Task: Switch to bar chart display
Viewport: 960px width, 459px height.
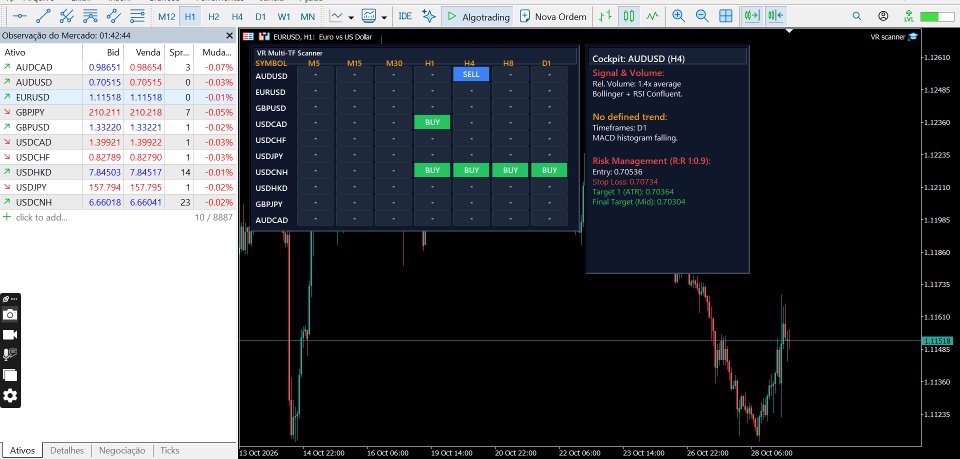Action: pyautogui.click(x=606, y=17)
